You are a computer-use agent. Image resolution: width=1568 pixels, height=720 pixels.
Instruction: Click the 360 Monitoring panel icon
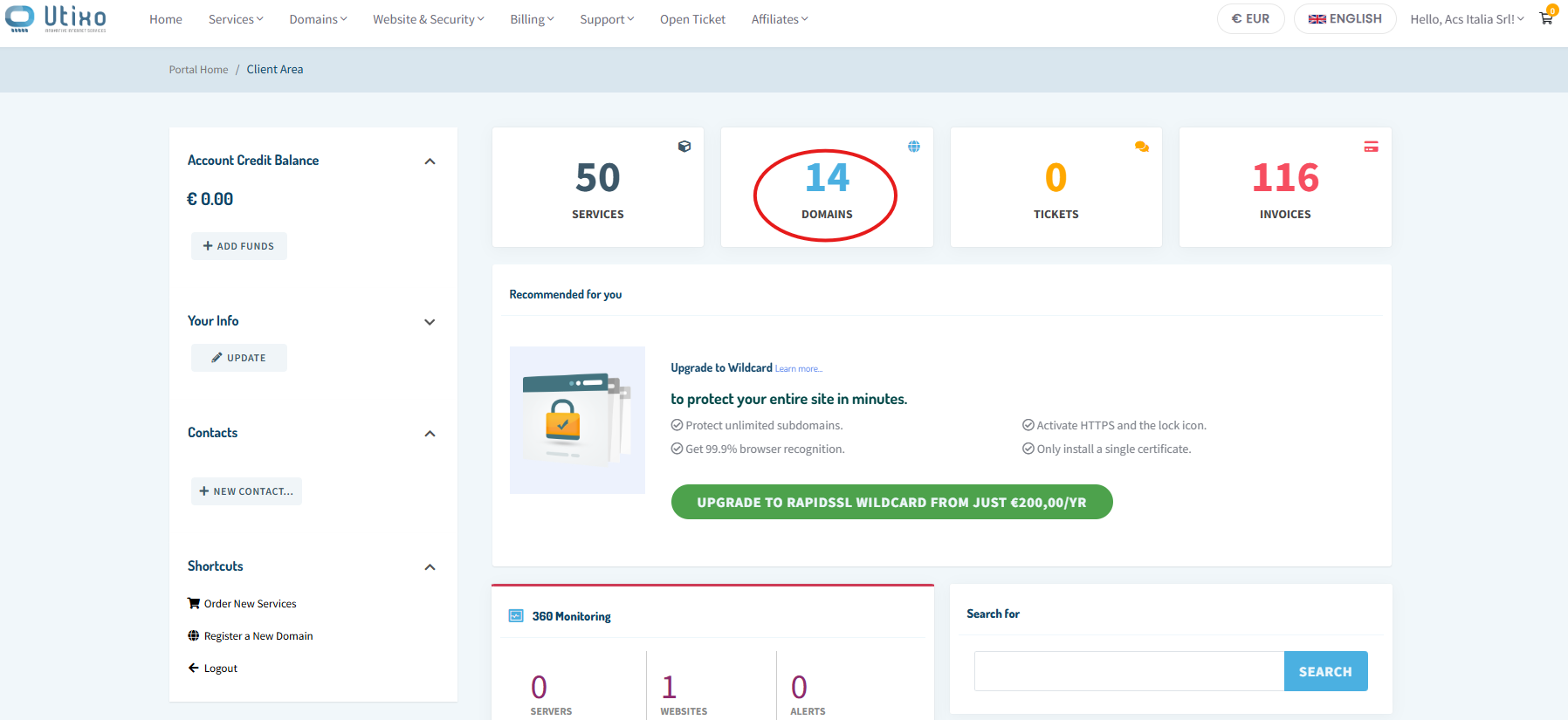(516, 616)
